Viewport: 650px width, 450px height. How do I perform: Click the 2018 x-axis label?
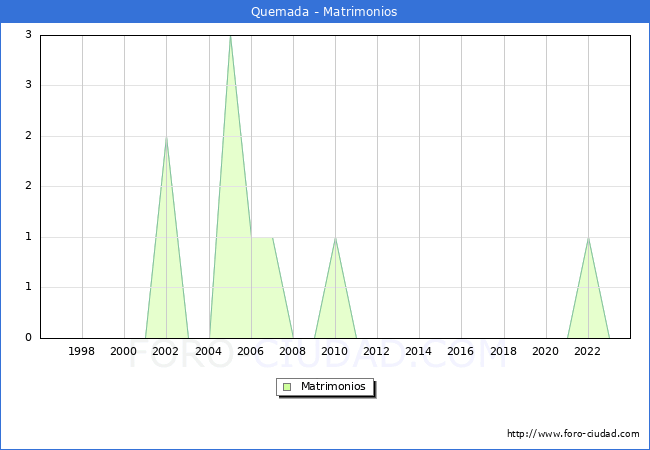[503, 351]
